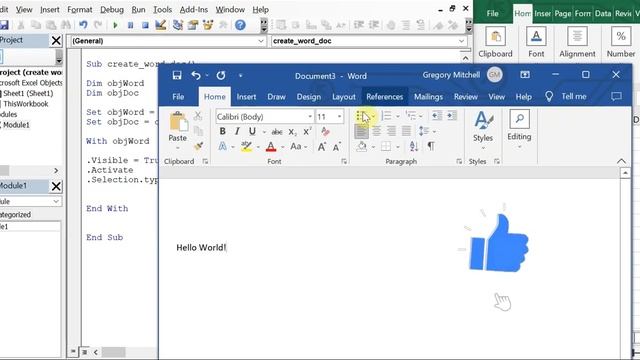The width and height of the screenshot is (640, 360).
Task: Open the Tools menu in VBA editor
Action: point(162,9)
